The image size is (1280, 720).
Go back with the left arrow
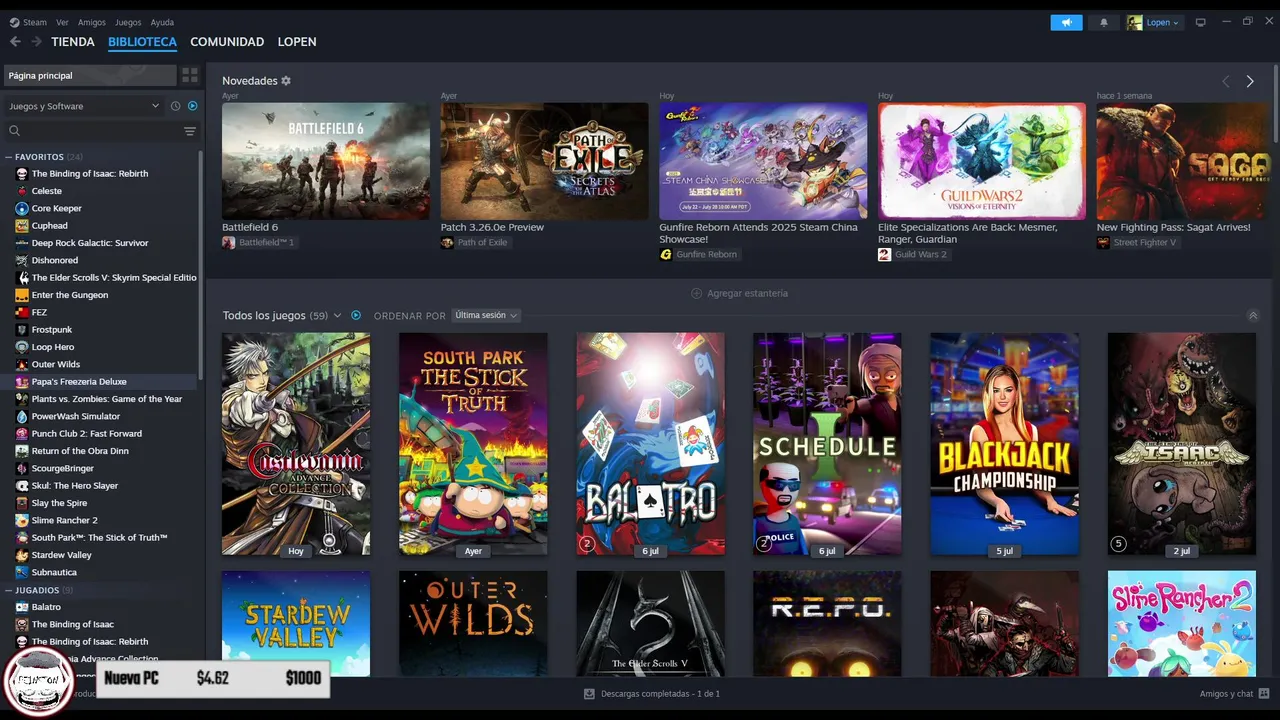[15, 42]
